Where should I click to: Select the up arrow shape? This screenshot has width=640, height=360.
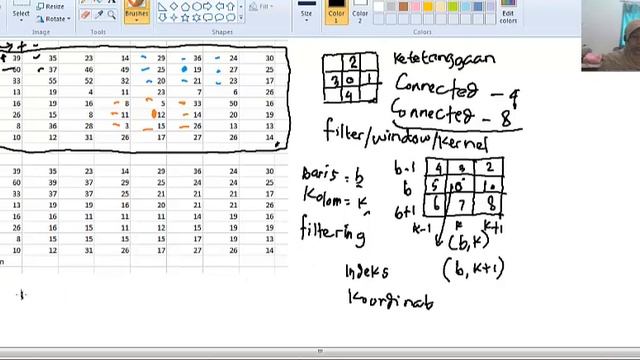click(231, 7)
